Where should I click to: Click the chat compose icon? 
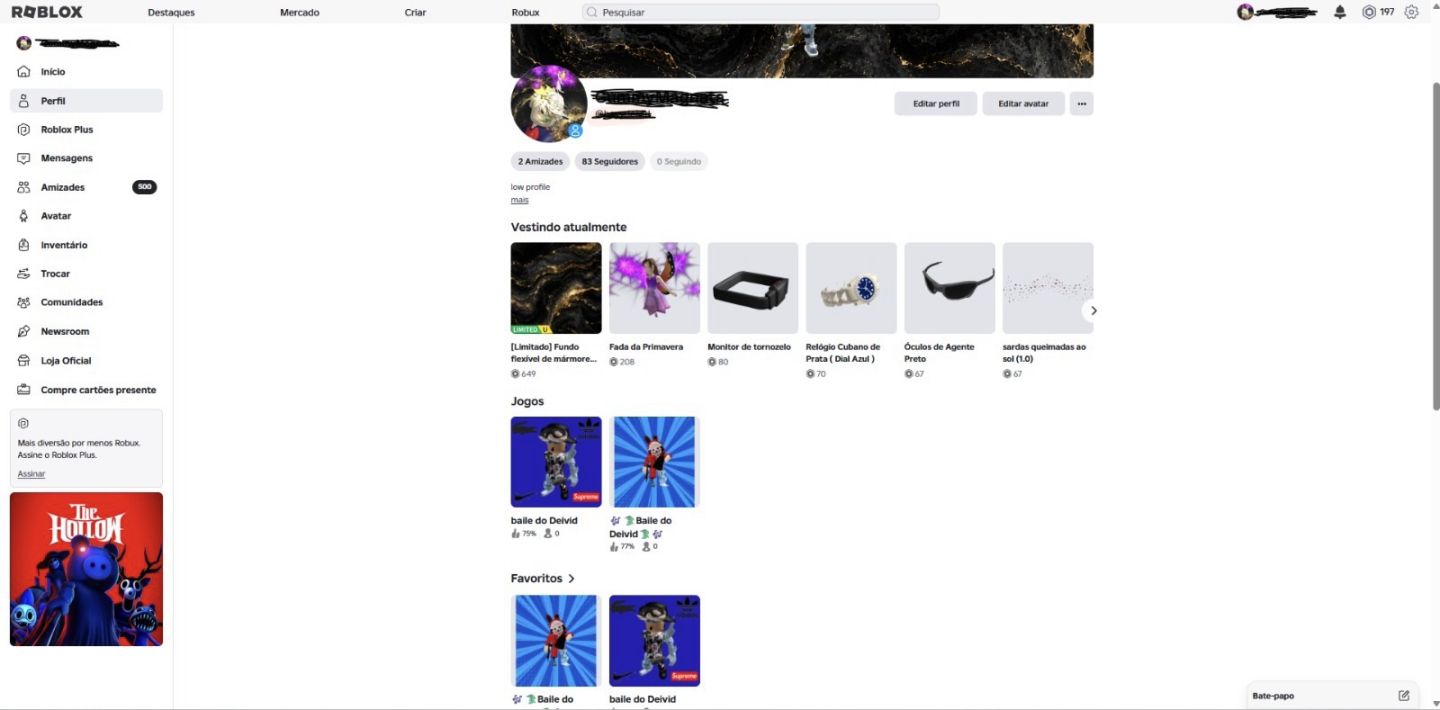point(1404,695)
